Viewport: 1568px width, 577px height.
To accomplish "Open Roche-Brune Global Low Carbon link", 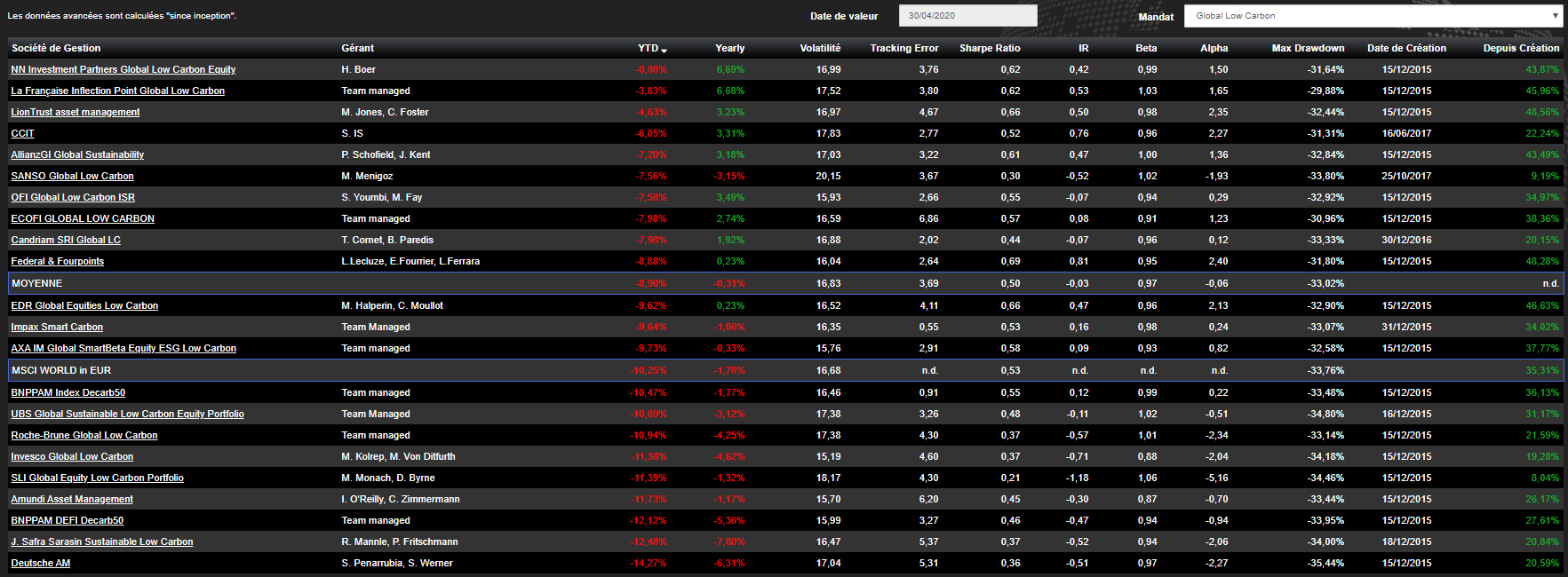I will [84, 435].
